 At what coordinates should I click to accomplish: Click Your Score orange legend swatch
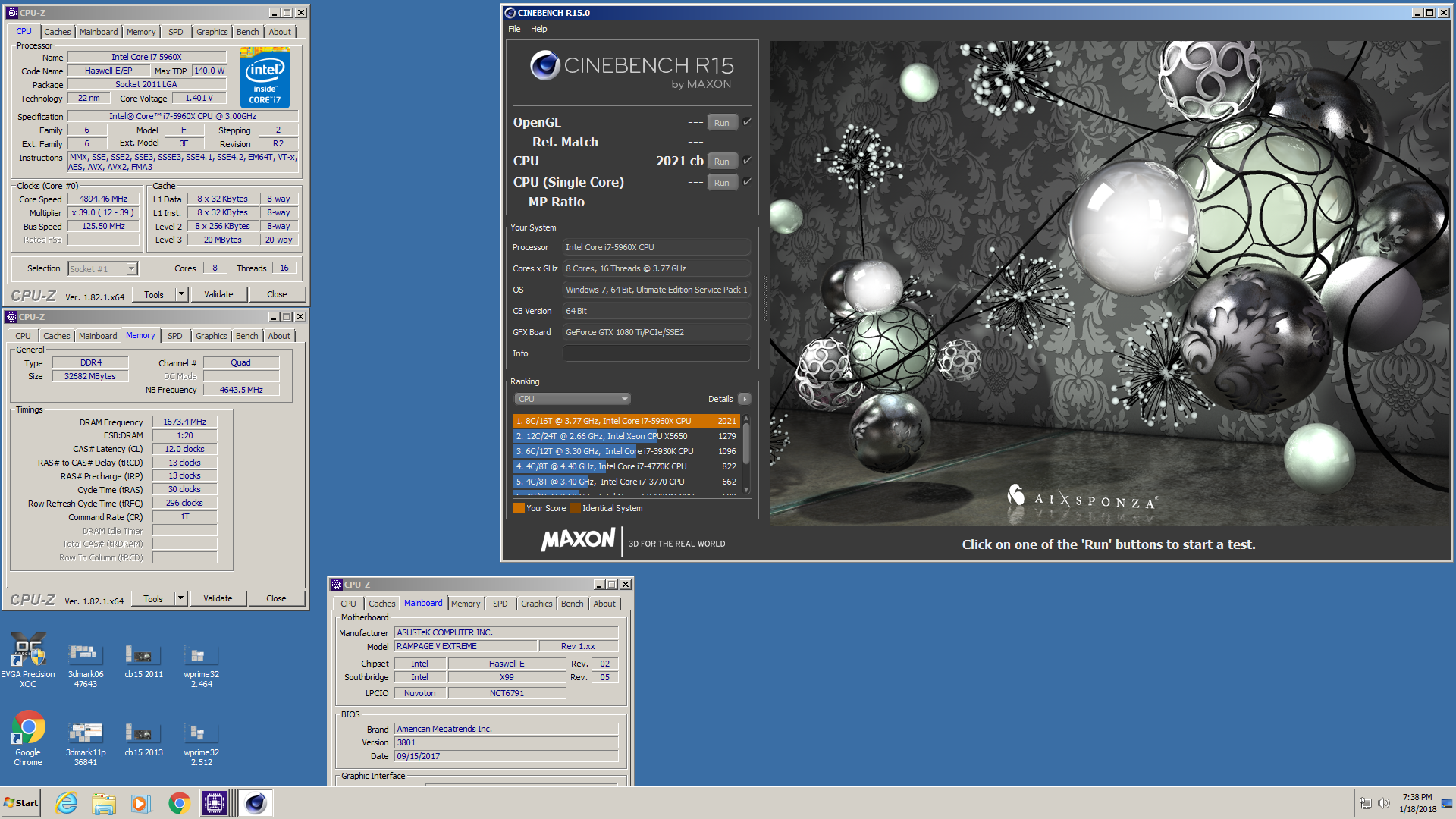(519, 508)
